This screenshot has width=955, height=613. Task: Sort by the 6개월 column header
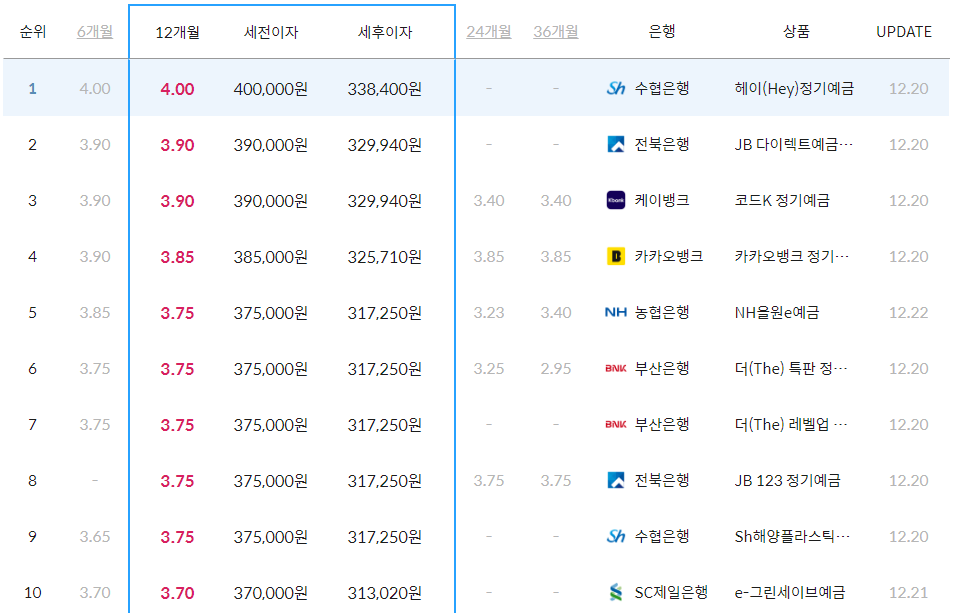(x=95, y=32)
